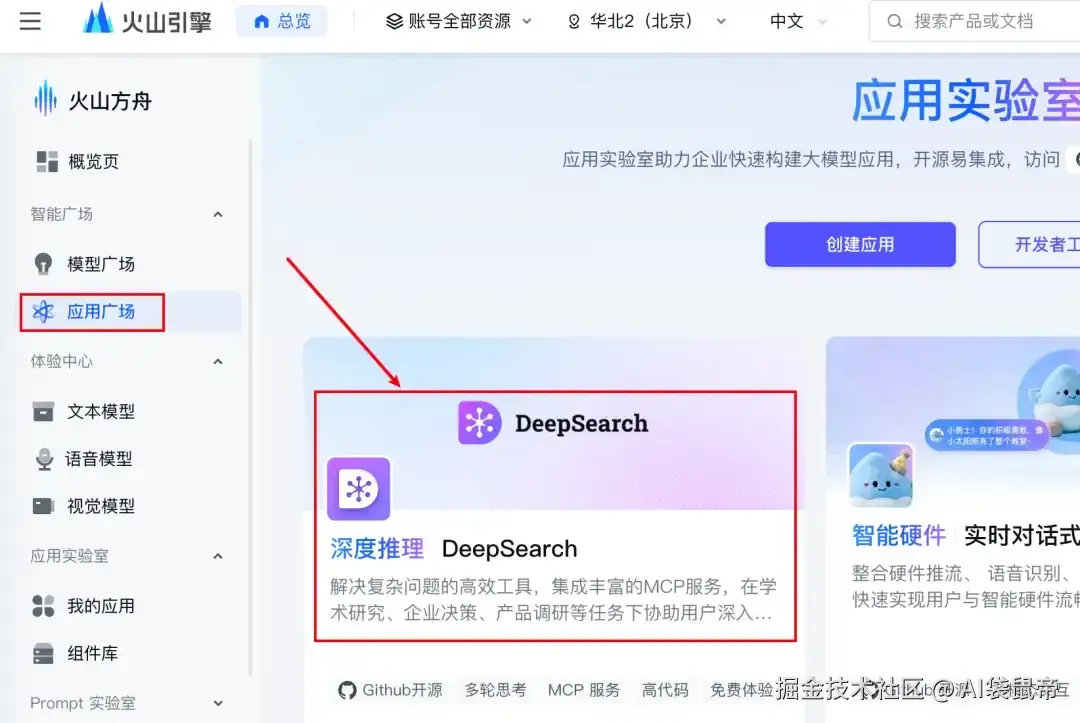Viewport: 1080px width, 723px height.
Task: Open the 中文 language dropdown
Action: click(798, 21)
